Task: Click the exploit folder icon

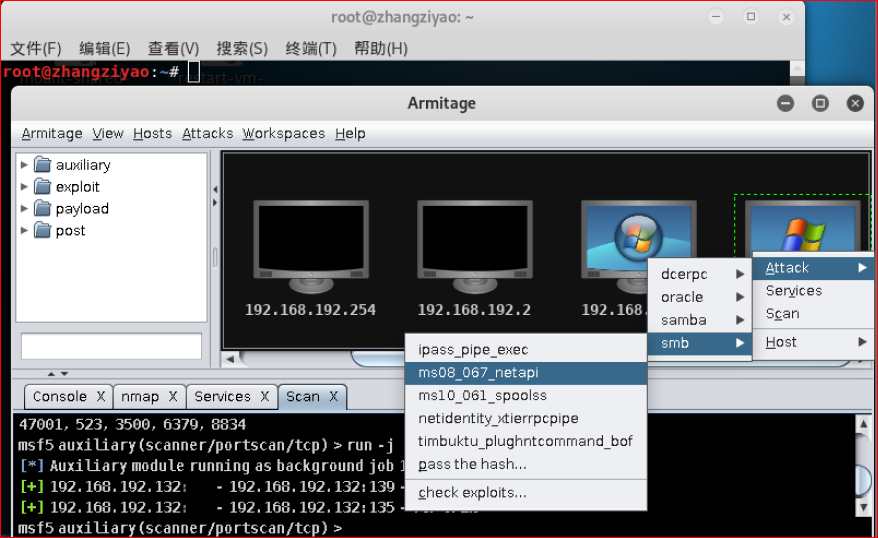Action: click(x=43, y=186)
